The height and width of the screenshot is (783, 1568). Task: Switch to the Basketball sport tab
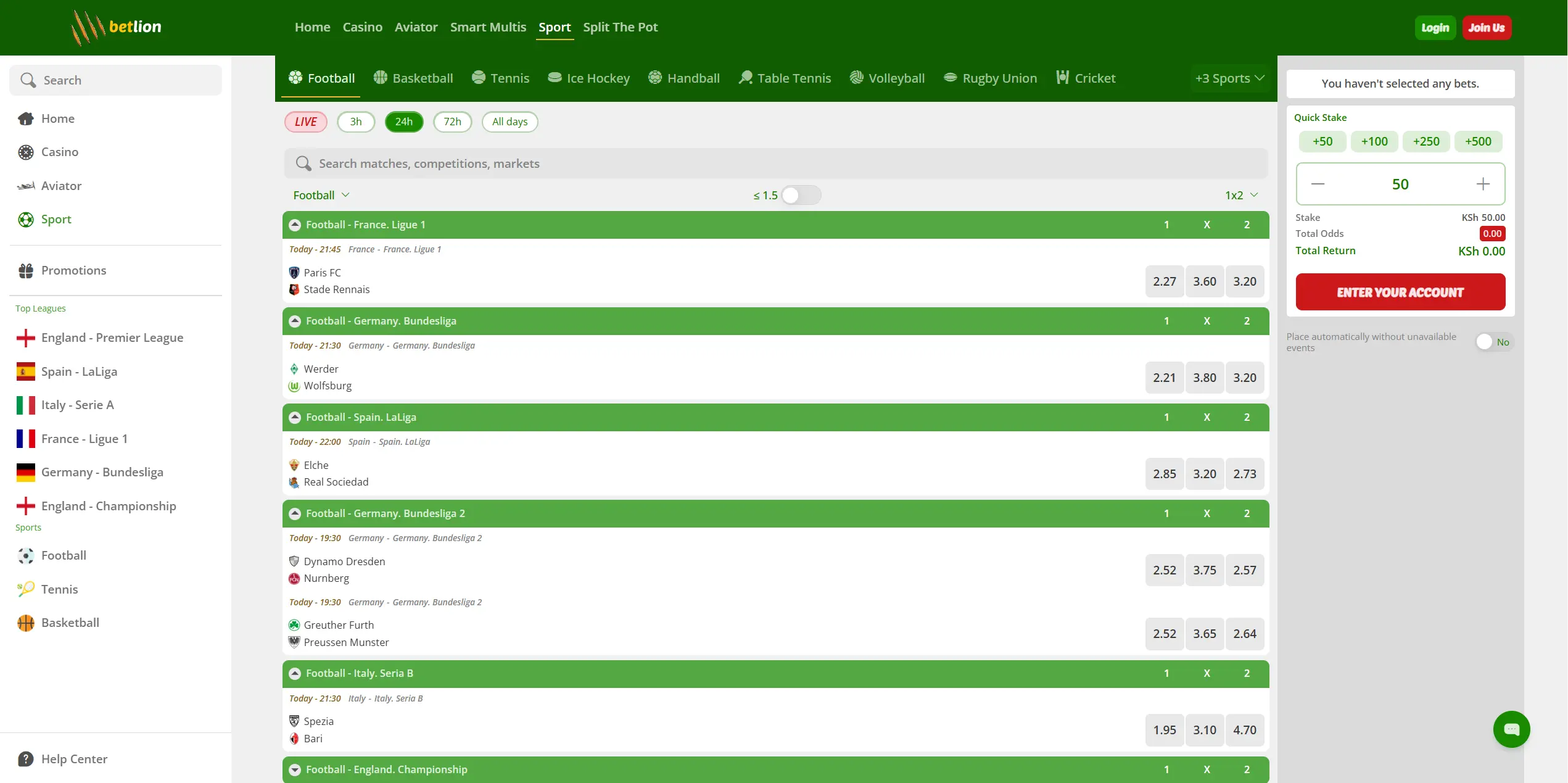coord(413,78)
